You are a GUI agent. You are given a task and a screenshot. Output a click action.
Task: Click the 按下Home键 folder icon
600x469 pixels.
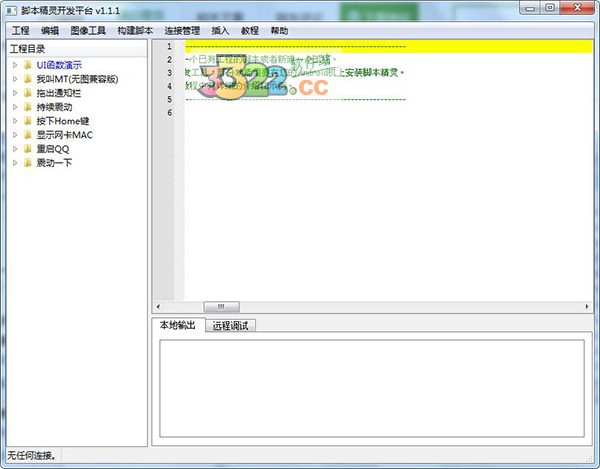28,121
